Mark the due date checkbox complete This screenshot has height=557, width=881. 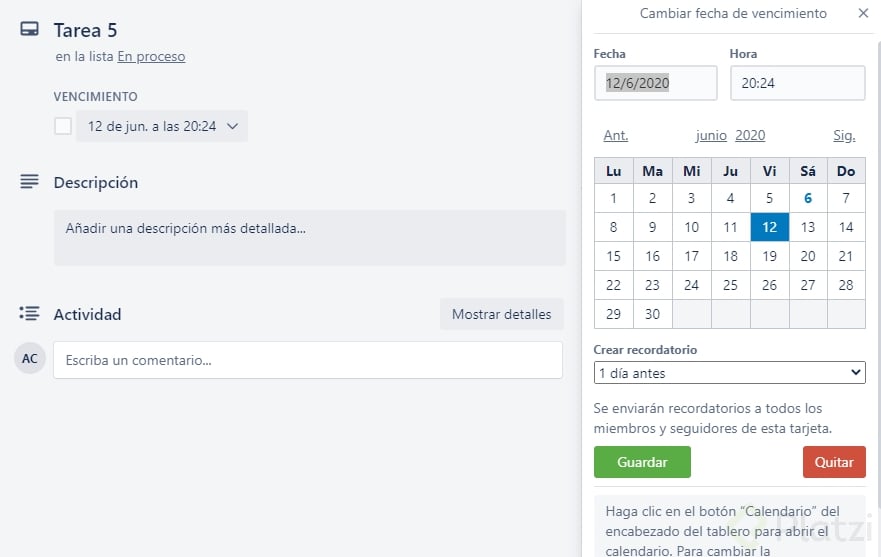63,126
